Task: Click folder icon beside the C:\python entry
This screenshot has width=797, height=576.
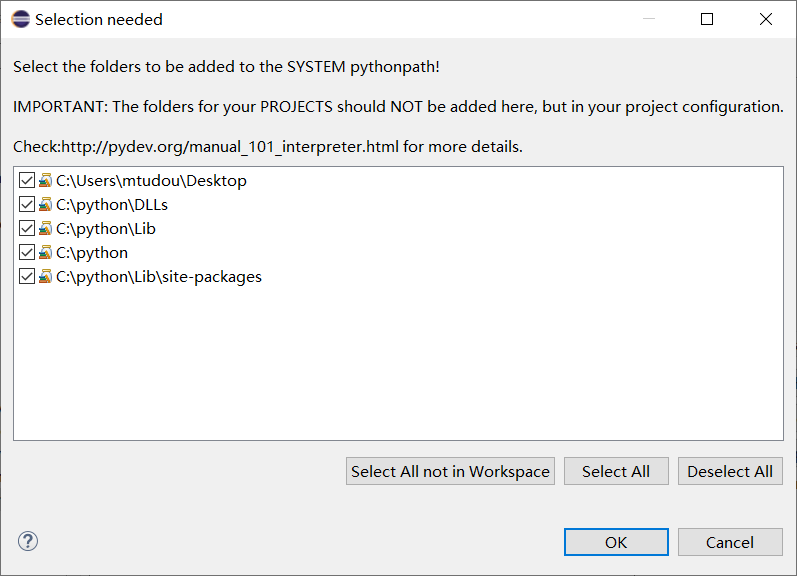Action: [x=45, y=253]
